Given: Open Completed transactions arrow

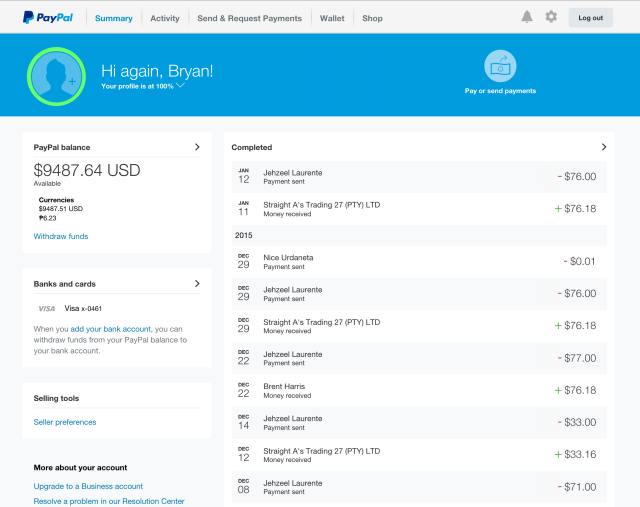Looking at the screenshot, I should pyautogui.click(x=604, y=147).
